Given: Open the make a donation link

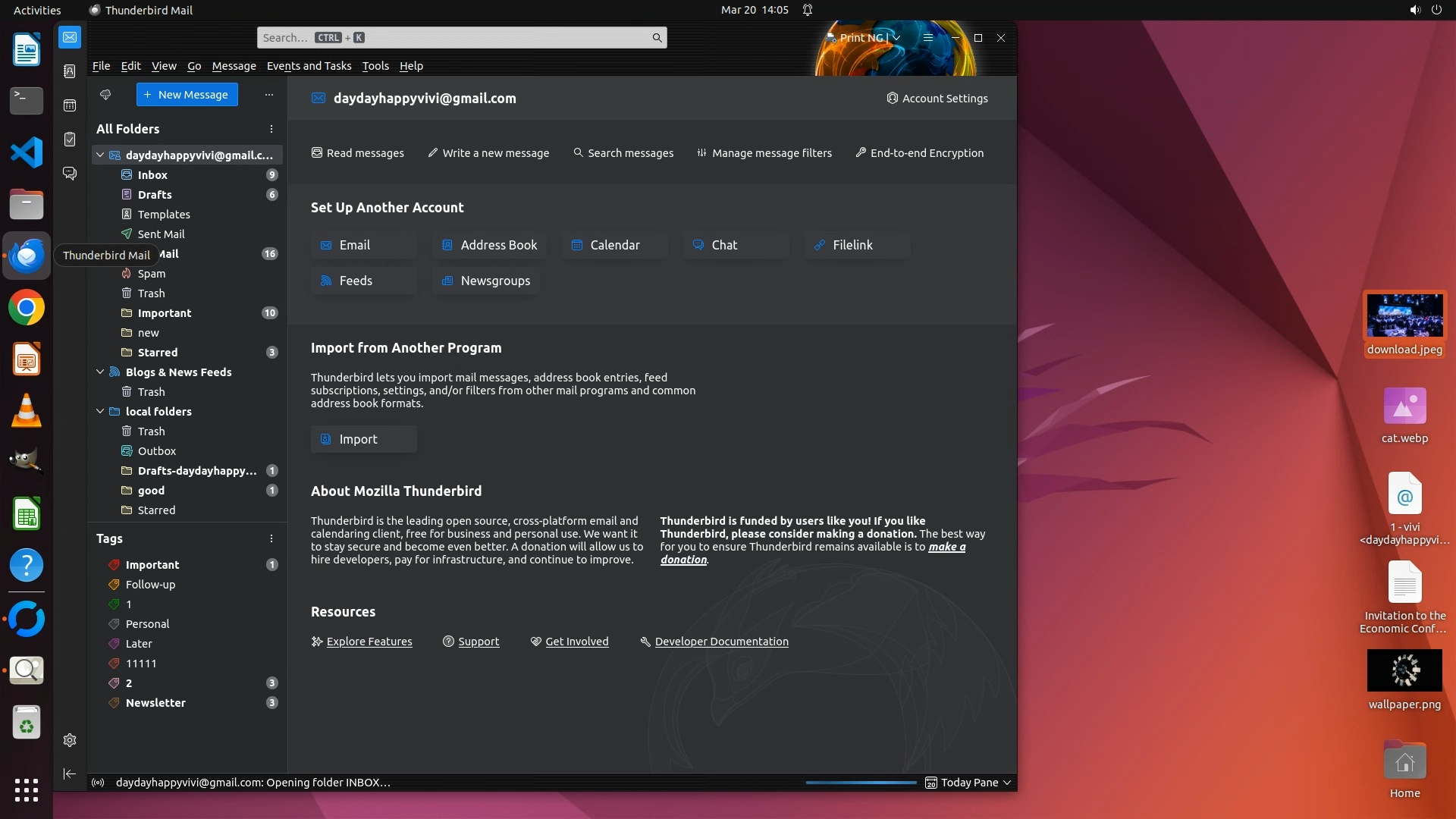Looking at the screenshot, I should coord(946,547).
